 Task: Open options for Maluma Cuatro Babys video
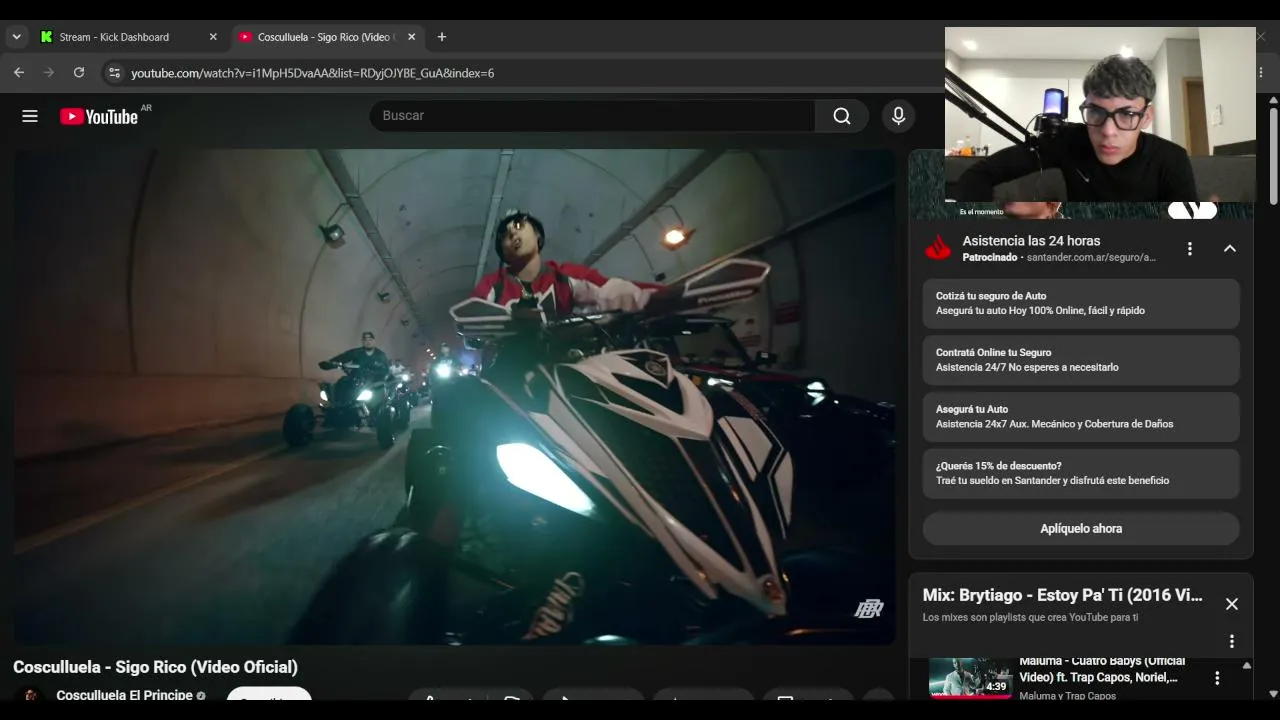pos(1217,678)
